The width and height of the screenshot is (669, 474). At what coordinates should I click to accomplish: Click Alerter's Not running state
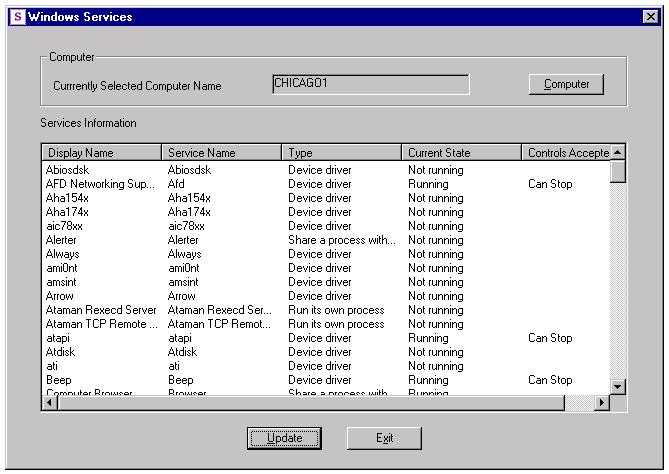pyautogui.click(x=436, y=240)
